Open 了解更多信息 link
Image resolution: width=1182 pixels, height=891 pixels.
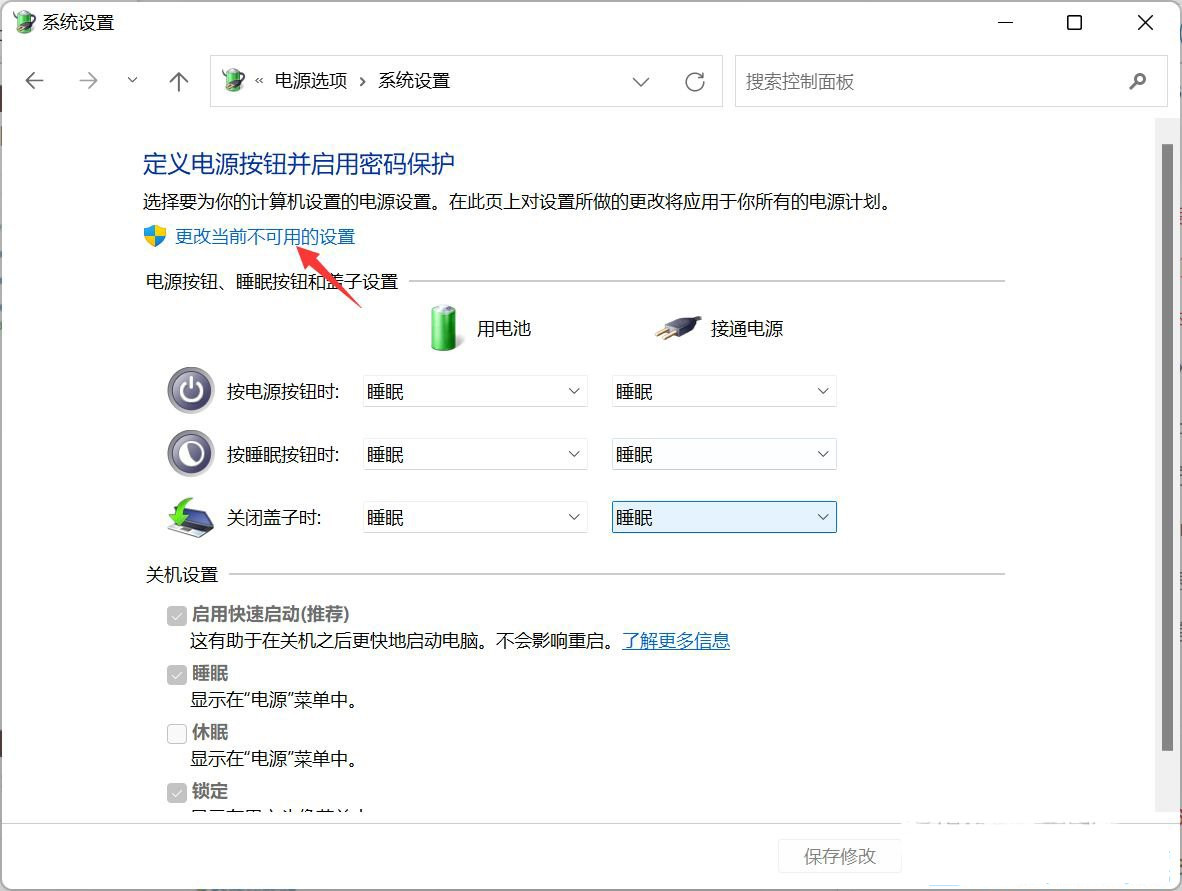coord(676,641)
